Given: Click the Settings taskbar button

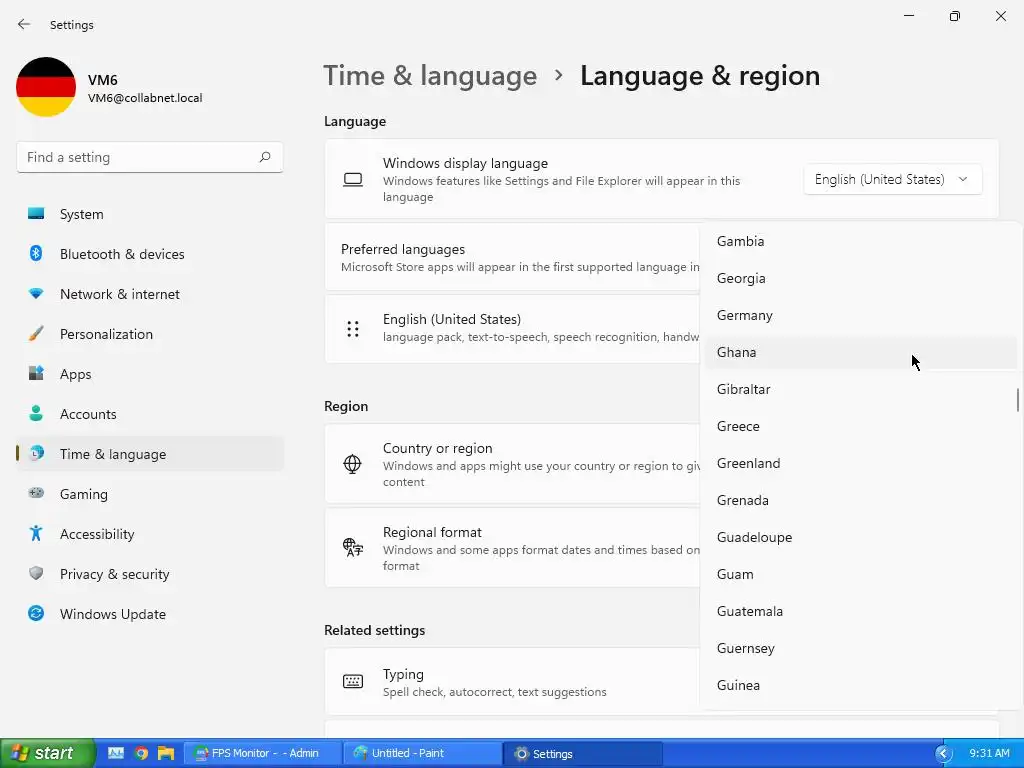Looking at the screenshot, I should 583,753.
